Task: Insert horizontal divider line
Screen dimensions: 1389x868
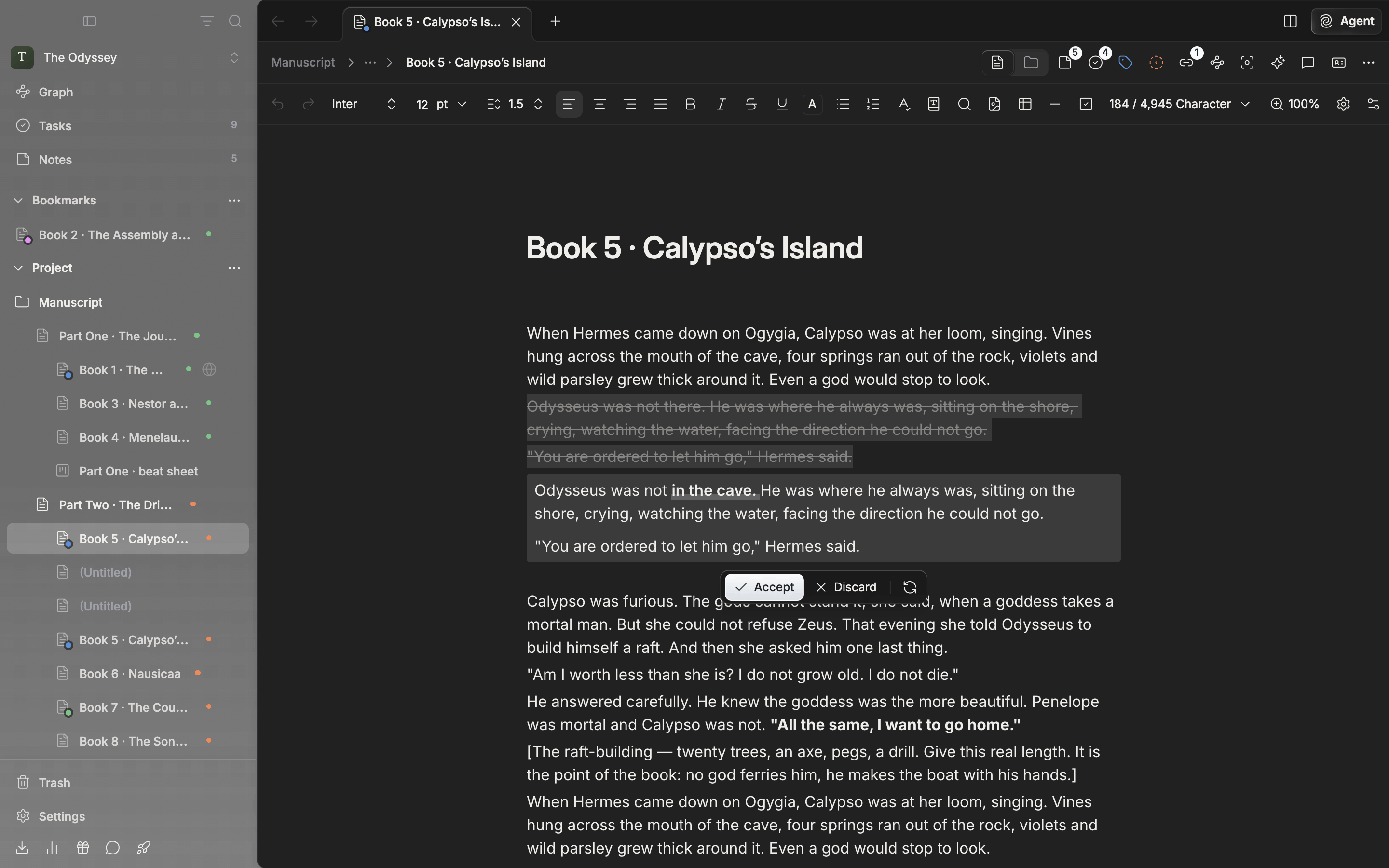Action: (x=1055, y=104)
